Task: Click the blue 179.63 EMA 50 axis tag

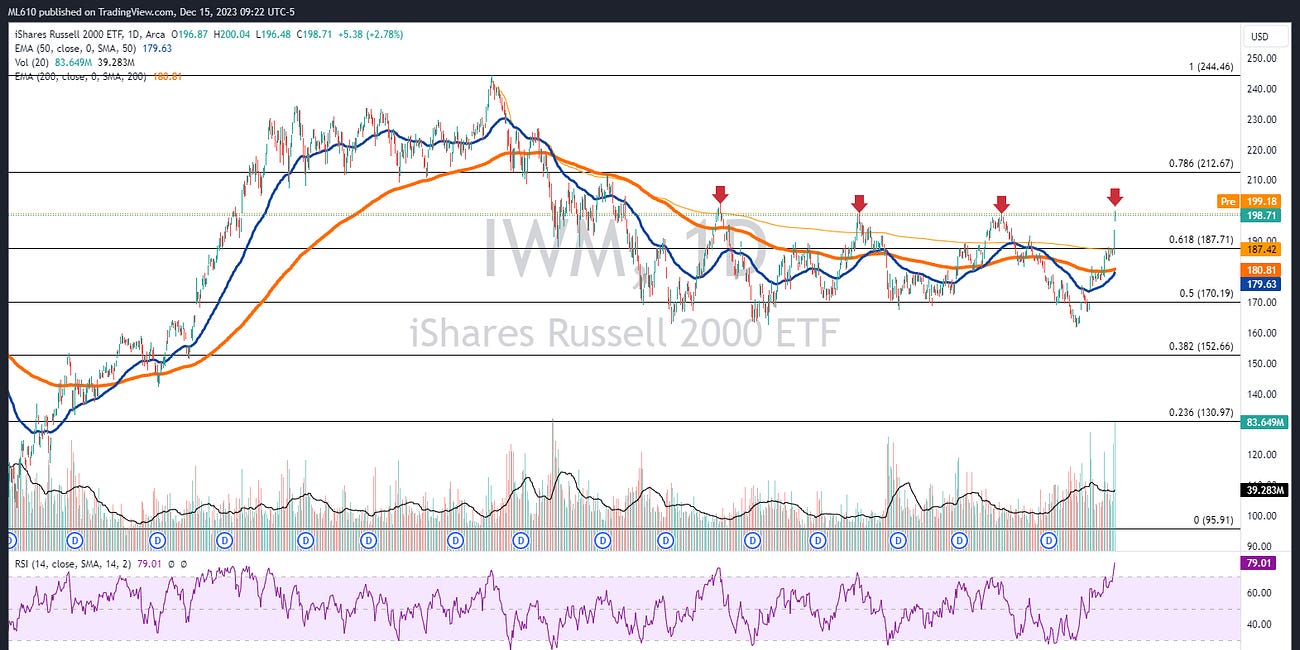Action: tap(1260, 284)
